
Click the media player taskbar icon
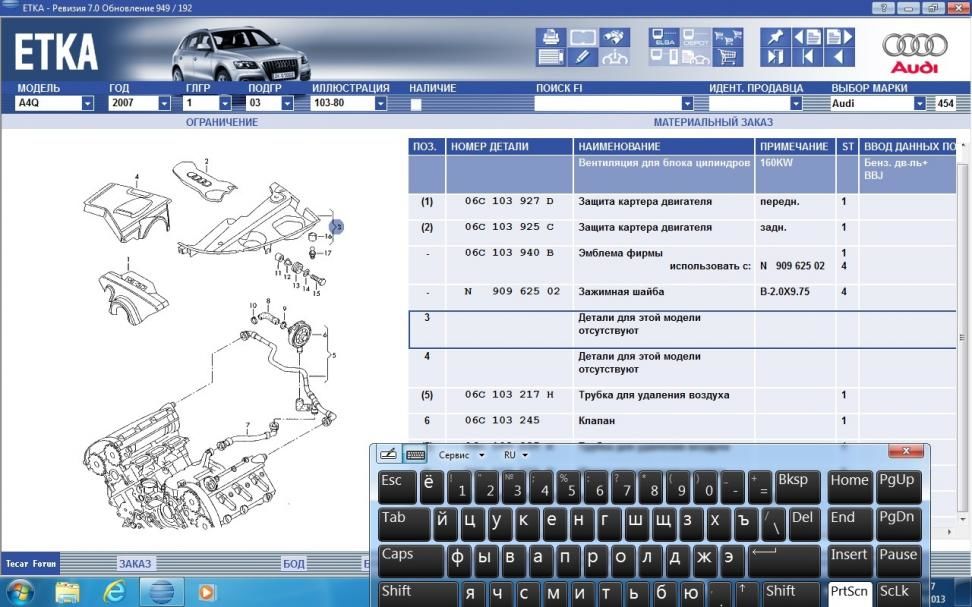[207, 592]
